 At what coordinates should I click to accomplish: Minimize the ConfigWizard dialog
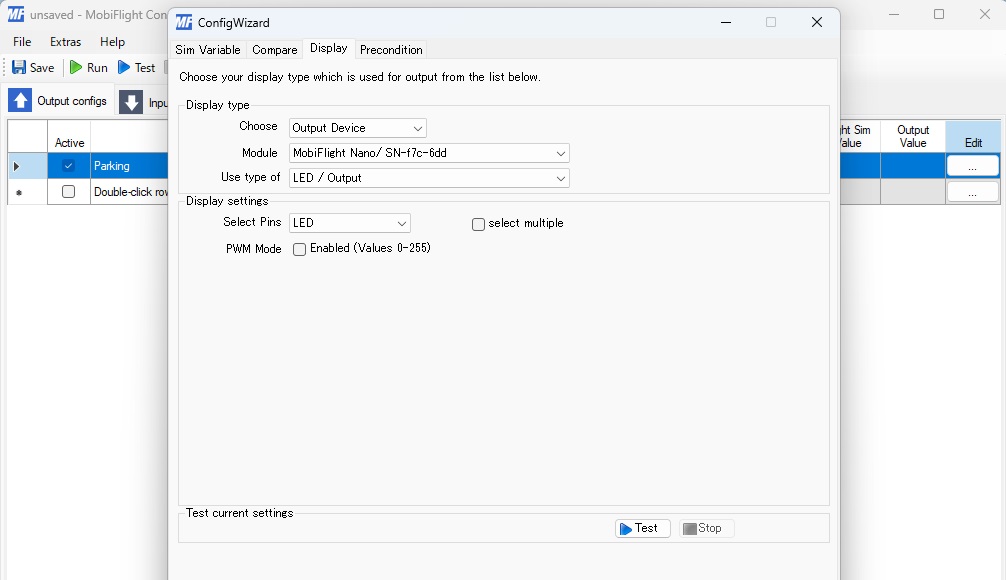click(x=726, y=22)
